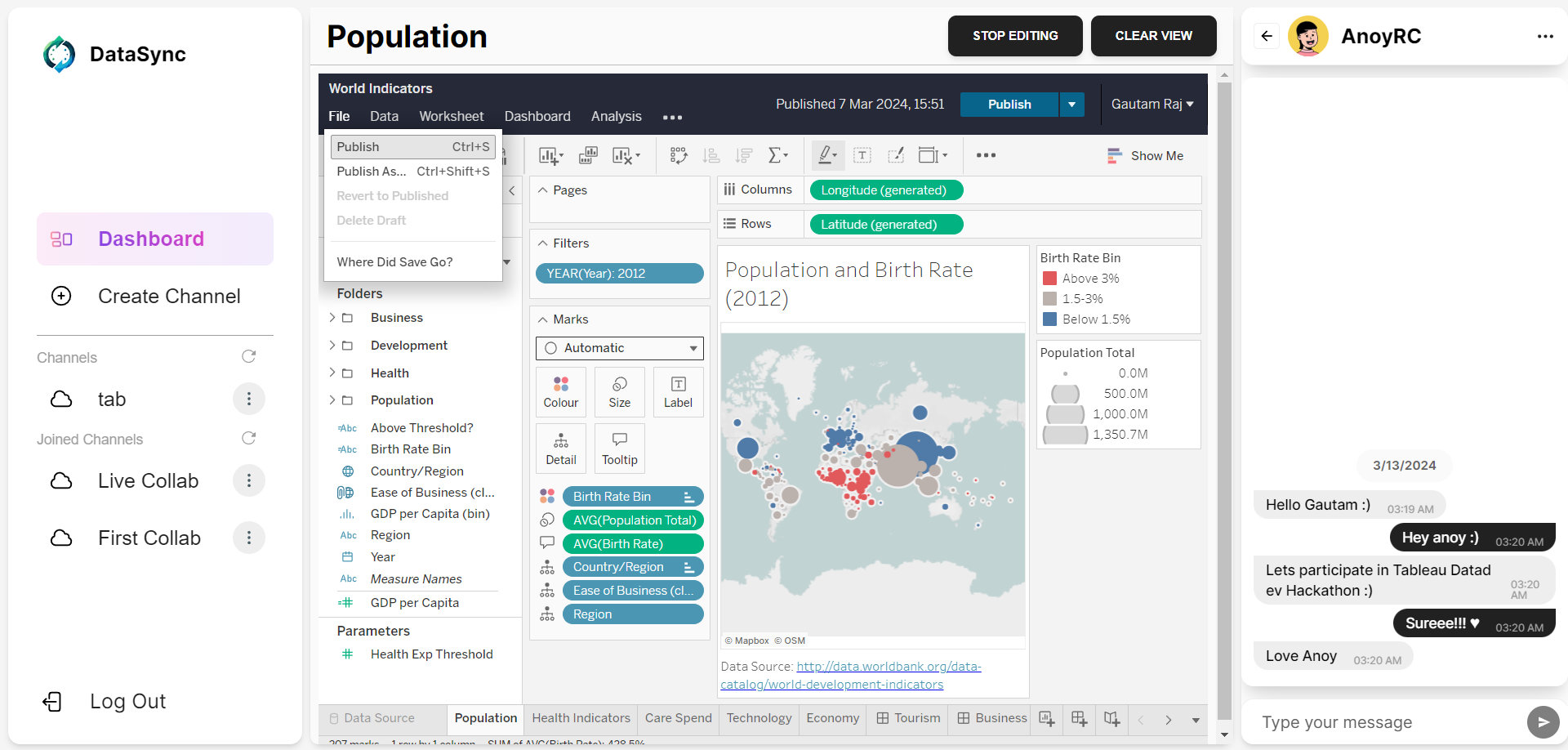Refresh the Joined Channels list
Screen dimensions: 1568x750
pos(249,439)
